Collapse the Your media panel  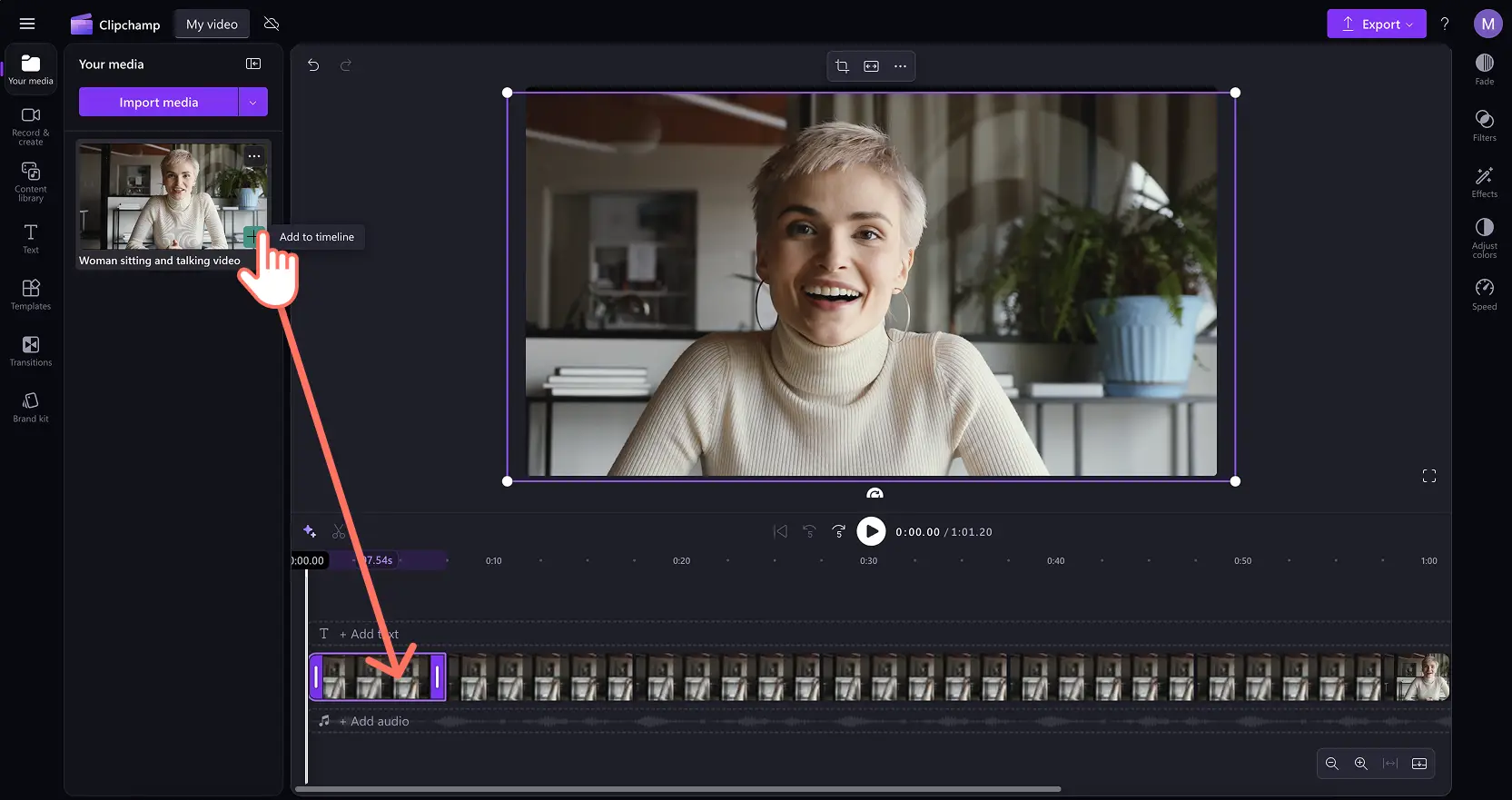click(x=253, y=64)
